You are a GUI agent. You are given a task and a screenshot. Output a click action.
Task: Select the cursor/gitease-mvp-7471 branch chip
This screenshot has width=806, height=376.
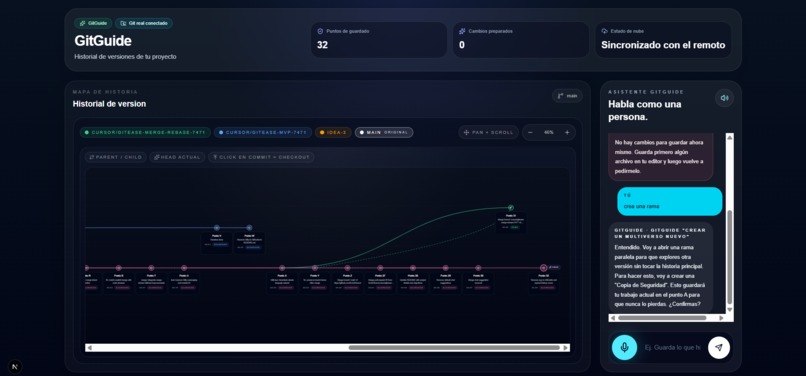tap(263, 132)
